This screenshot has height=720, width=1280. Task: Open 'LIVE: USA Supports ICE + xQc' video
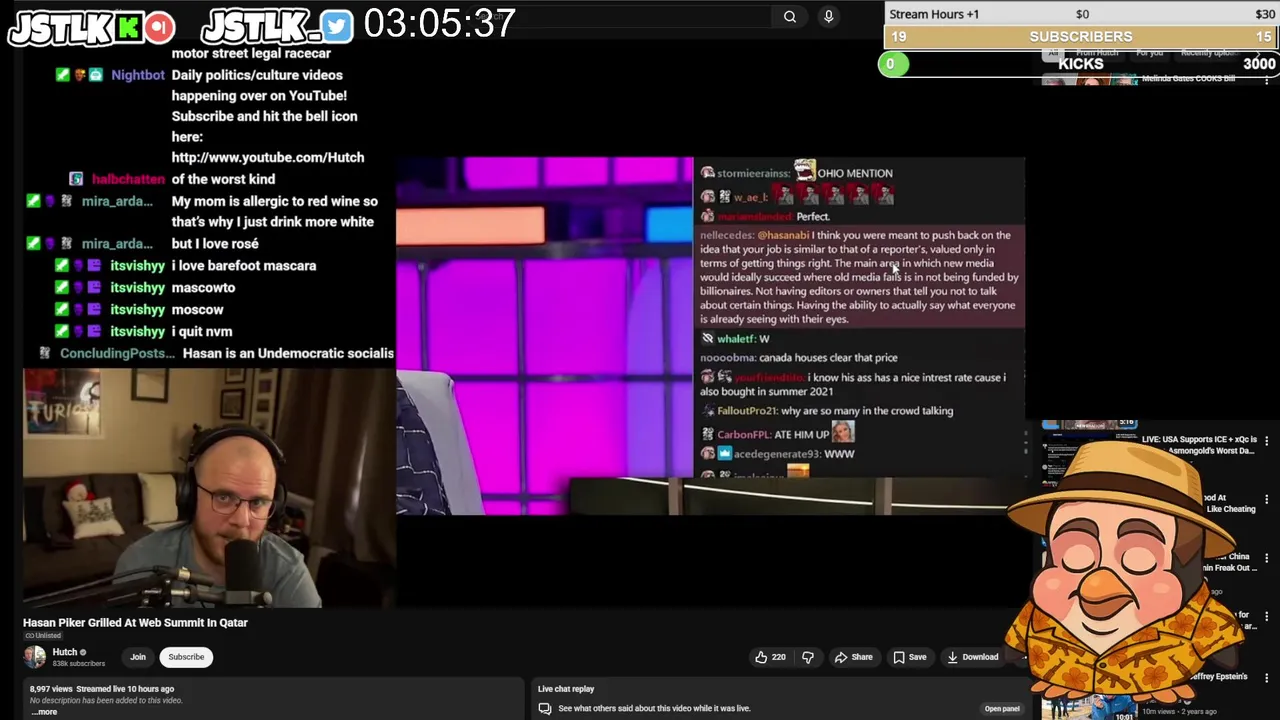click(1198, 445)
